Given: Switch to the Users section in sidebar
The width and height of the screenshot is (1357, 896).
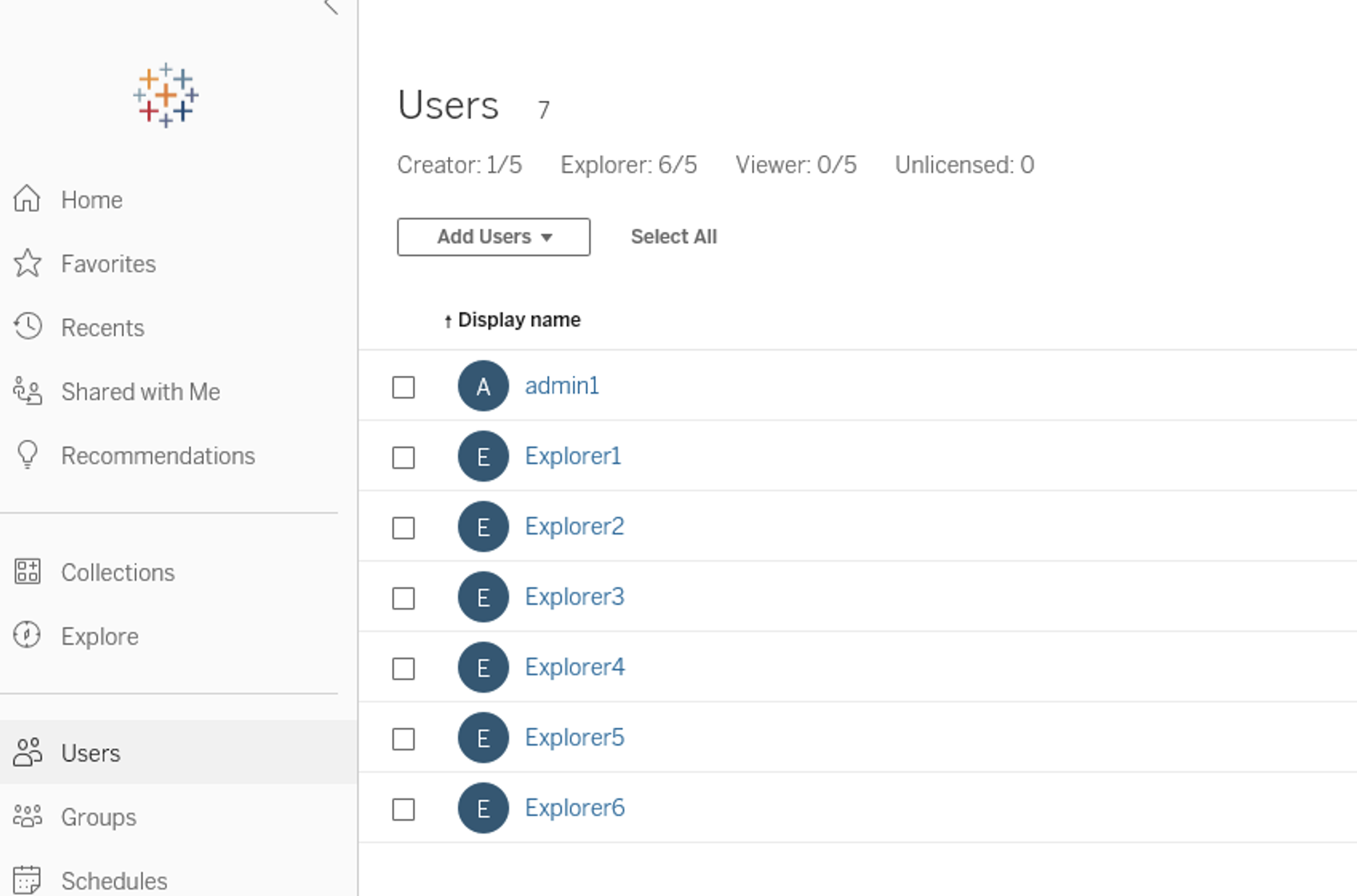Looking at the screenshot, I should pyautogui.click(x=27, y=752).
